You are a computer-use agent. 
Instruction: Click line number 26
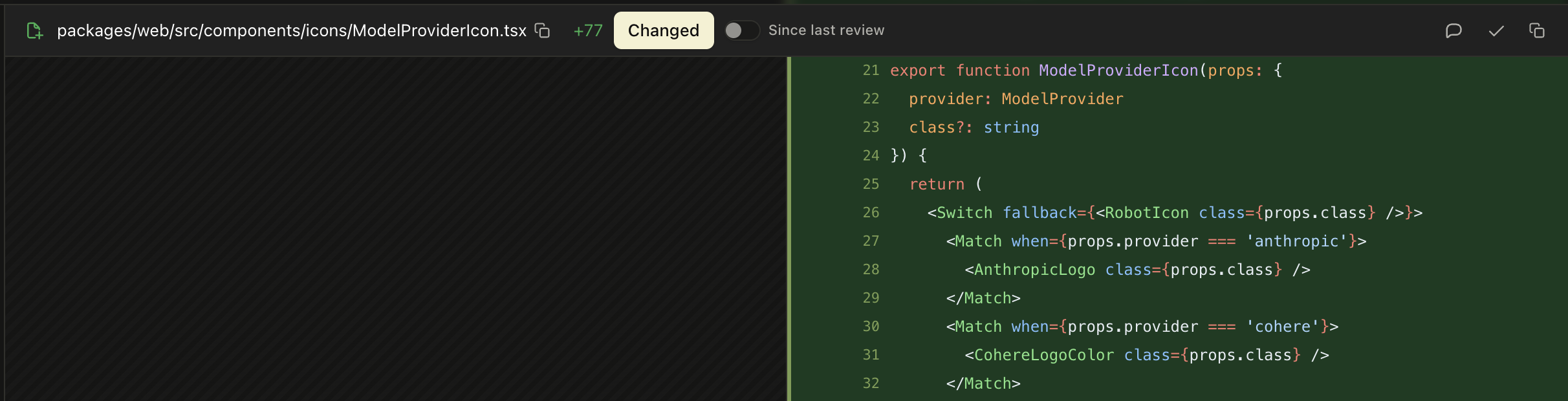pos(871,213)
